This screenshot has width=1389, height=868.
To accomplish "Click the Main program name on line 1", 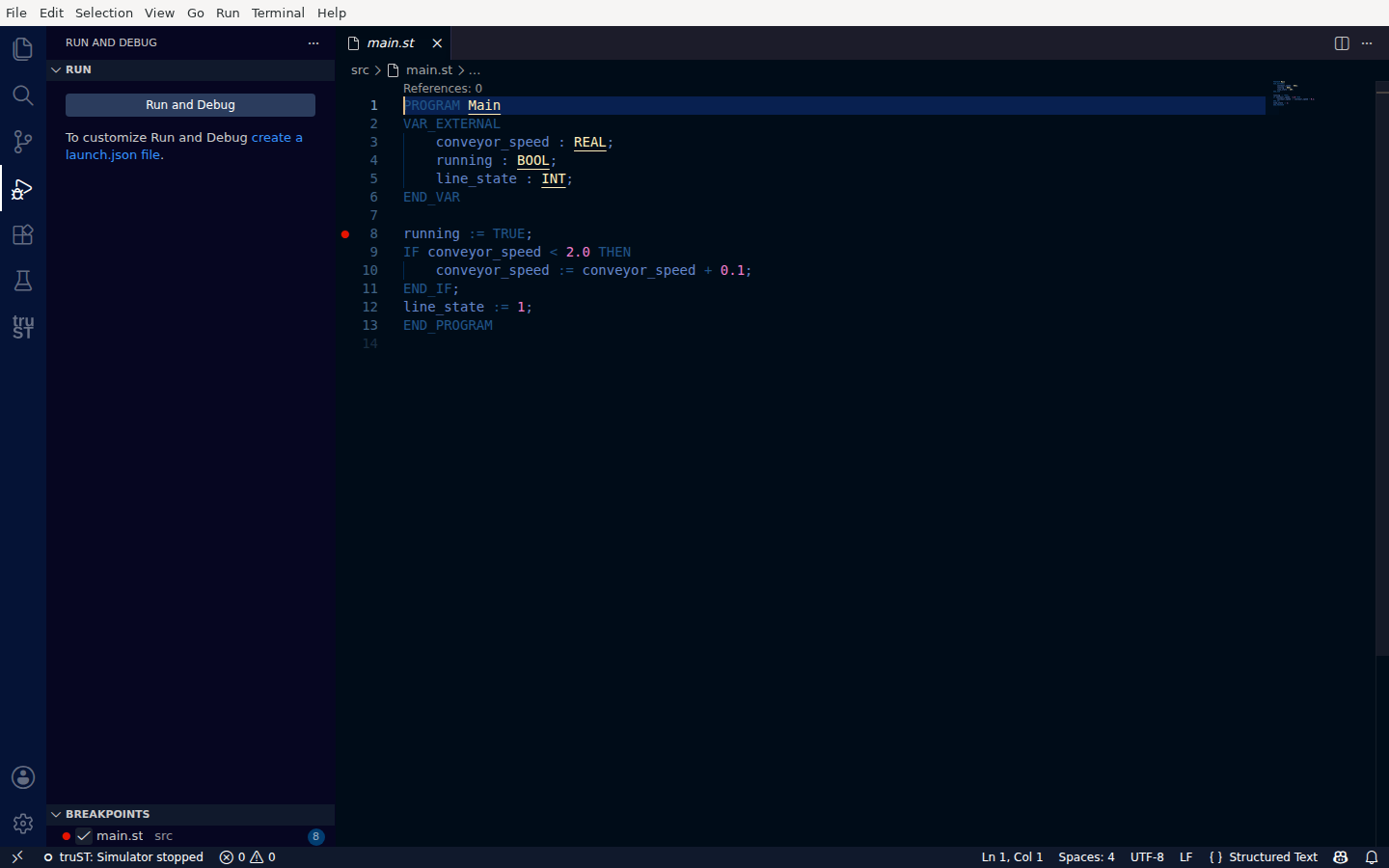I will click(x=484, y=105).
